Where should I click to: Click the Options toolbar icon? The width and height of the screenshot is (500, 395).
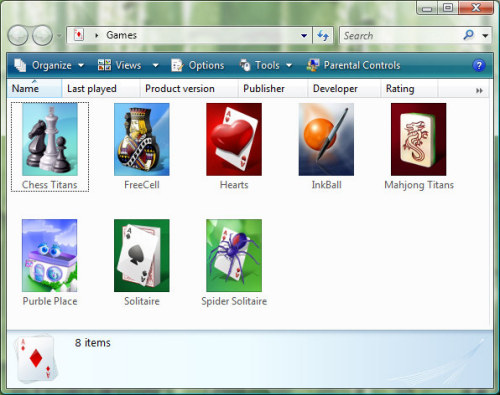[177, 65]
